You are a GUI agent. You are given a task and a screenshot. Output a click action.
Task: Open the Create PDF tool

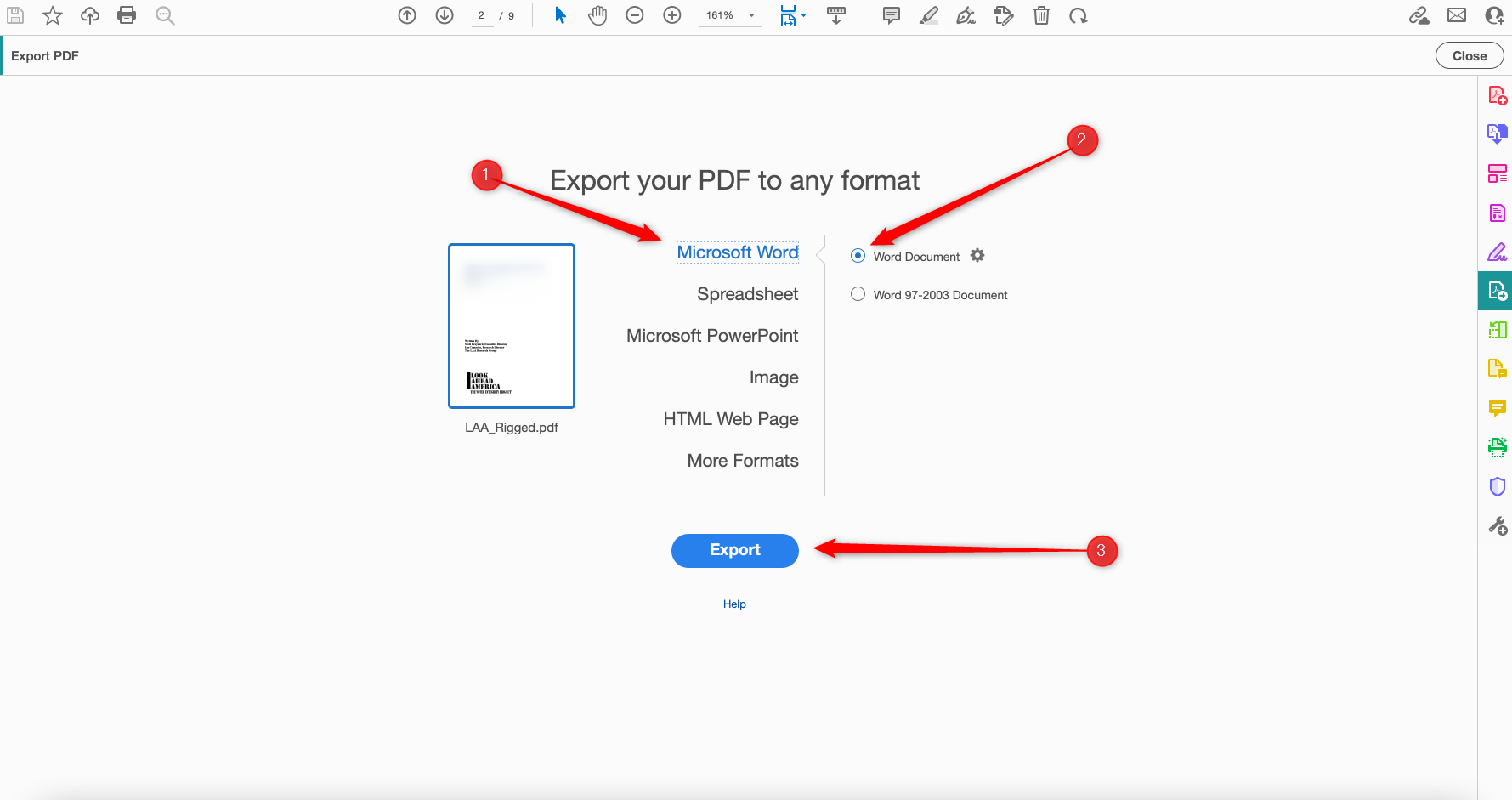tap(1498, 95)
